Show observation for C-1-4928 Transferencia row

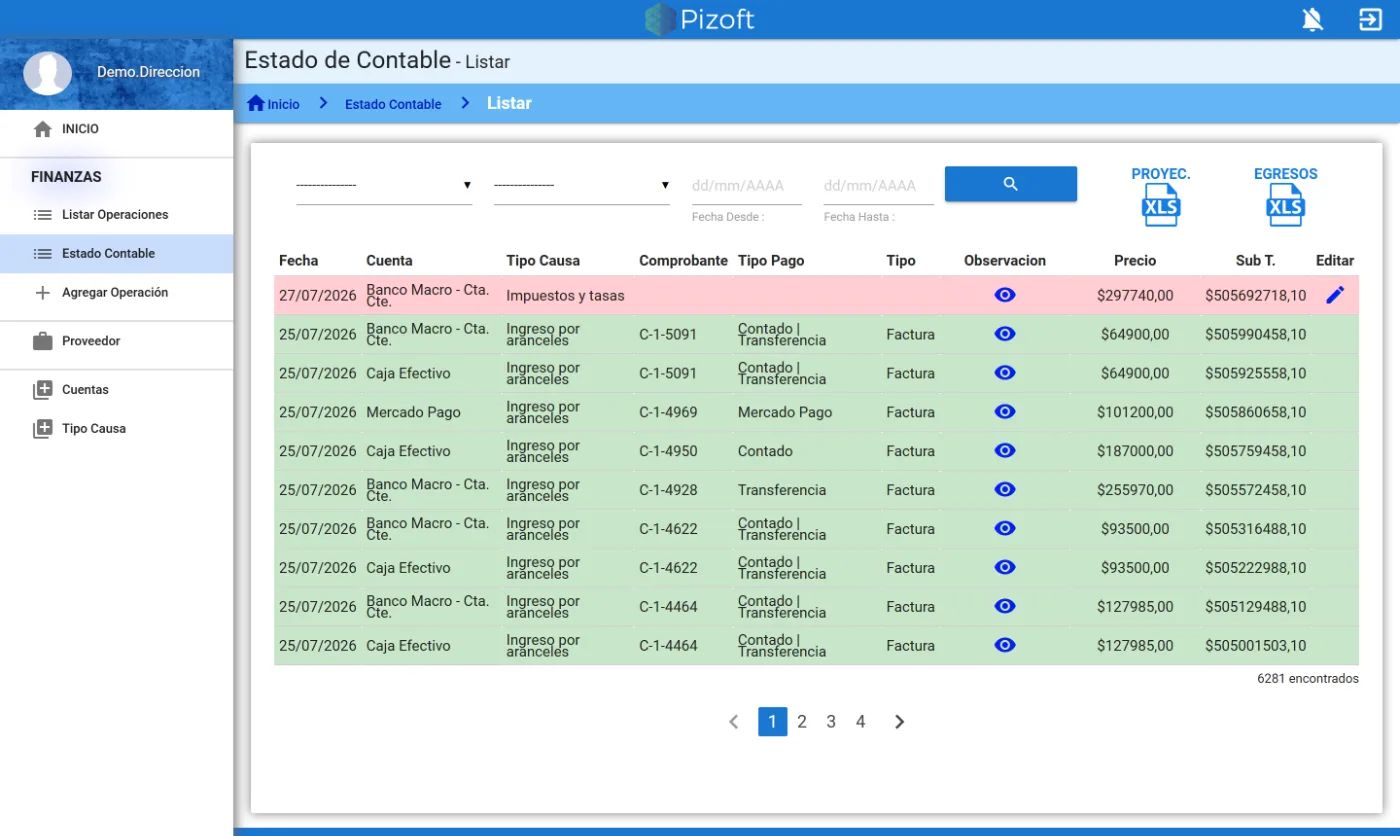pyautogui.click(x=1005, y=489)
